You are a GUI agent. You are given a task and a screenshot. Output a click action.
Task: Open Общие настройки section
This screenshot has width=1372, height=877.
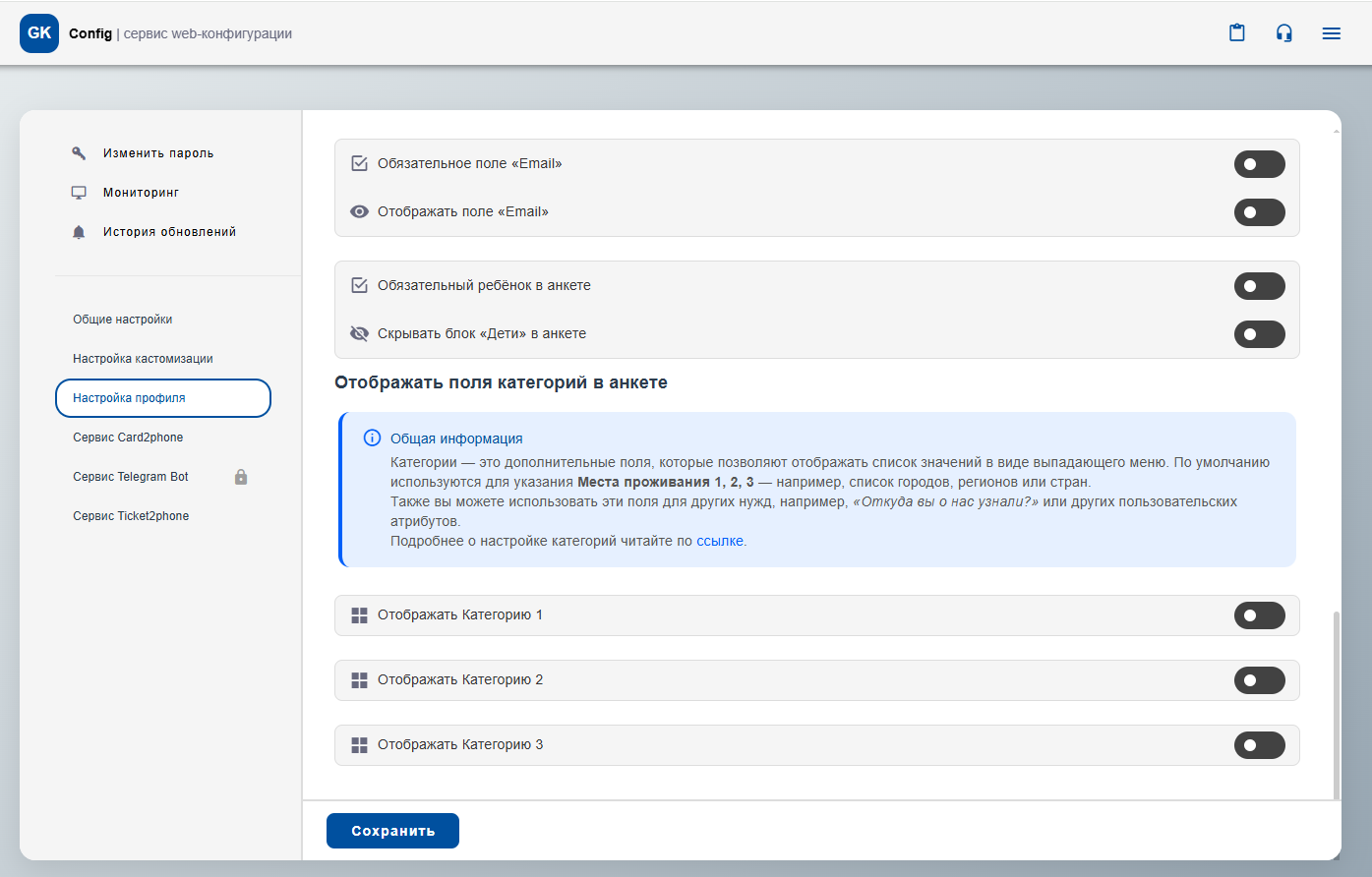(x=123, y=320)
